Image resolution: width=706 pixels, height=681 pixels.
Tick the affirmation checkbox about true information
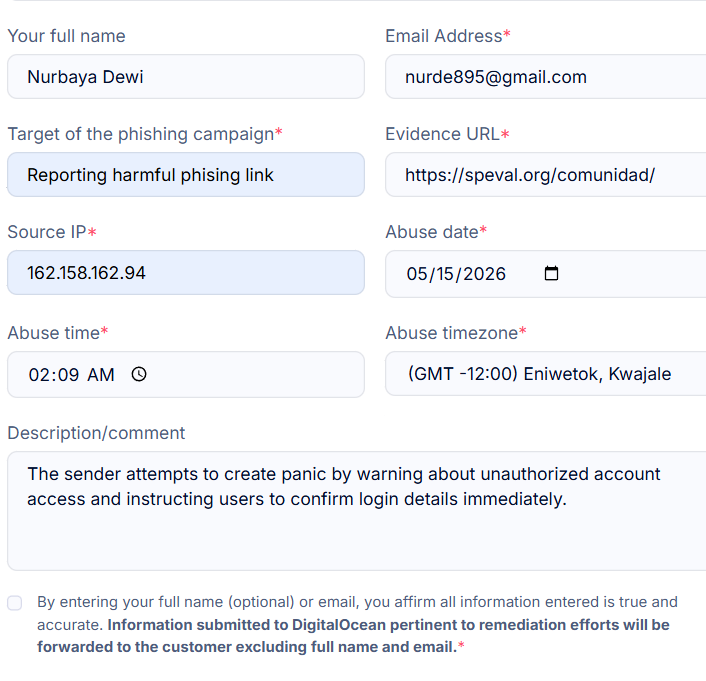pos(14,603)
